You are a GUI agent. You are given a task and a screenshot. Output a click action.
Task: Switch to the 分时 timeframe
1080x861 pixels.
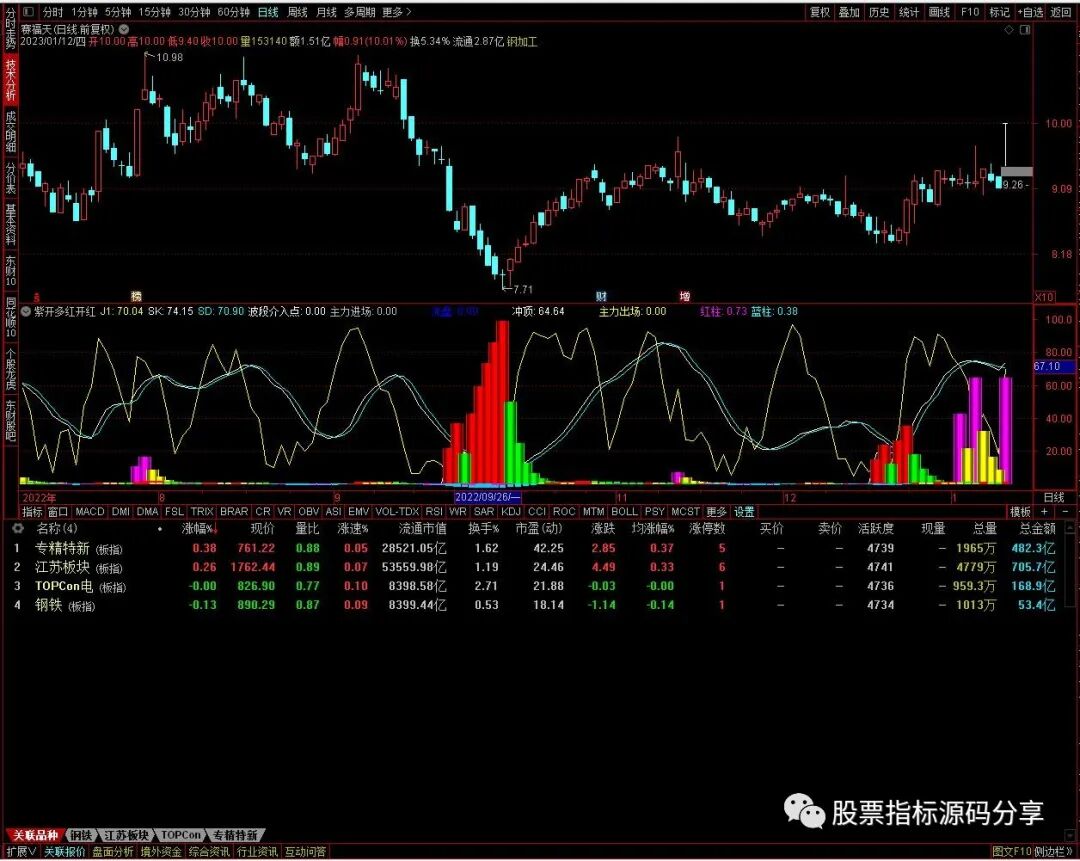point(52,12)
